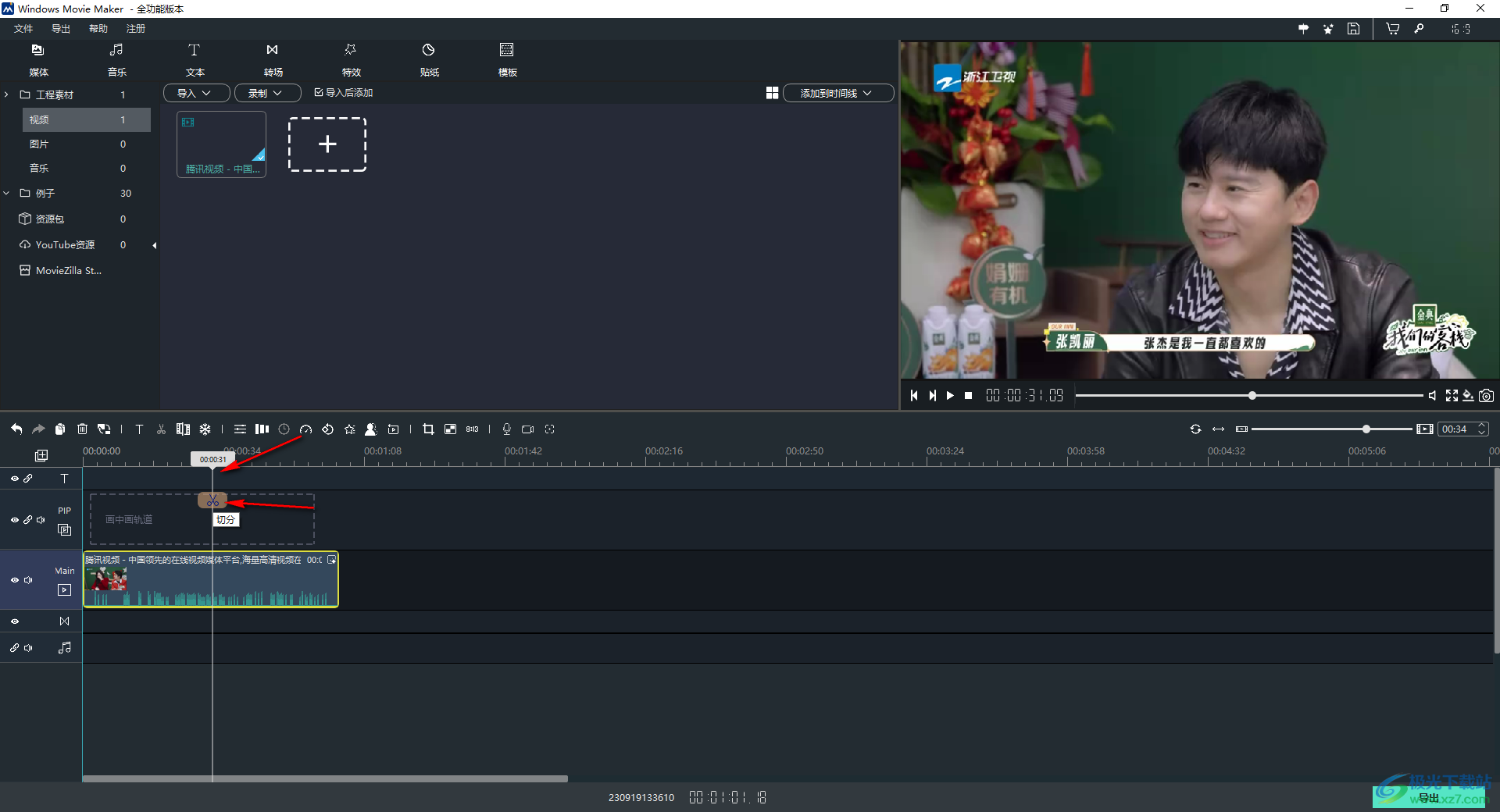Open the 注册 menu
The width and height of the screenshot is (1500, 812).
(136, 29)
